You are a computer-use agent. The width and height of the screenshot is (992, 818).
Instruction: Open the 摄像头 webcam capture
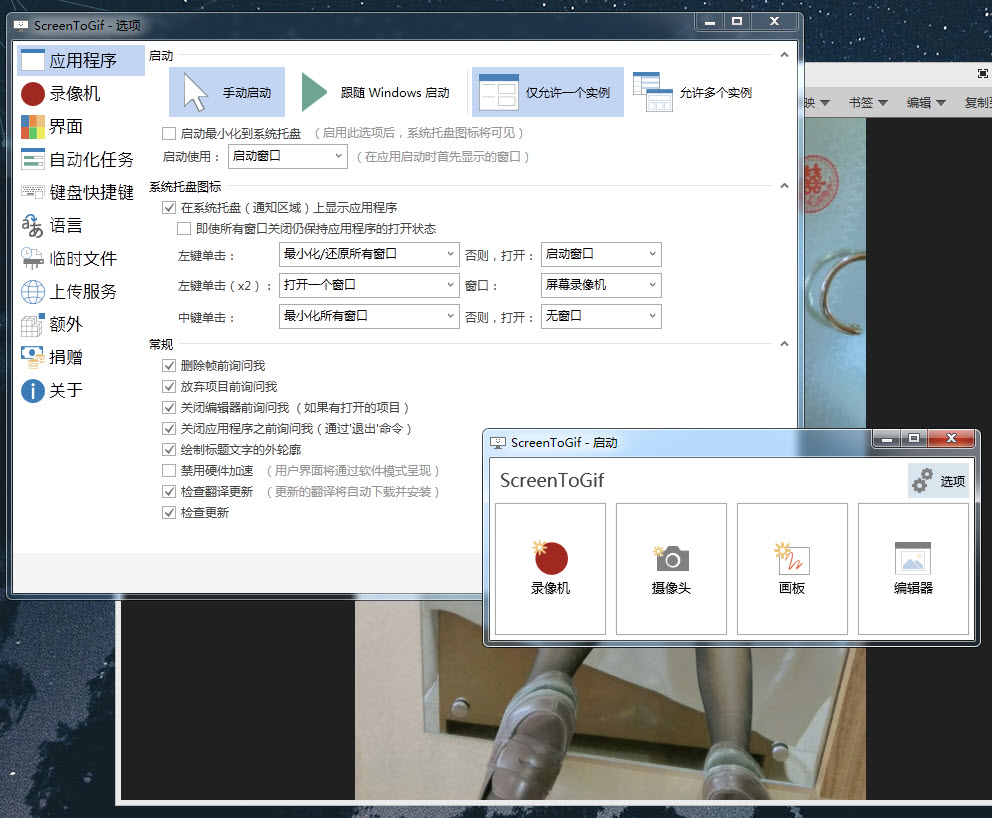[670, 568]
